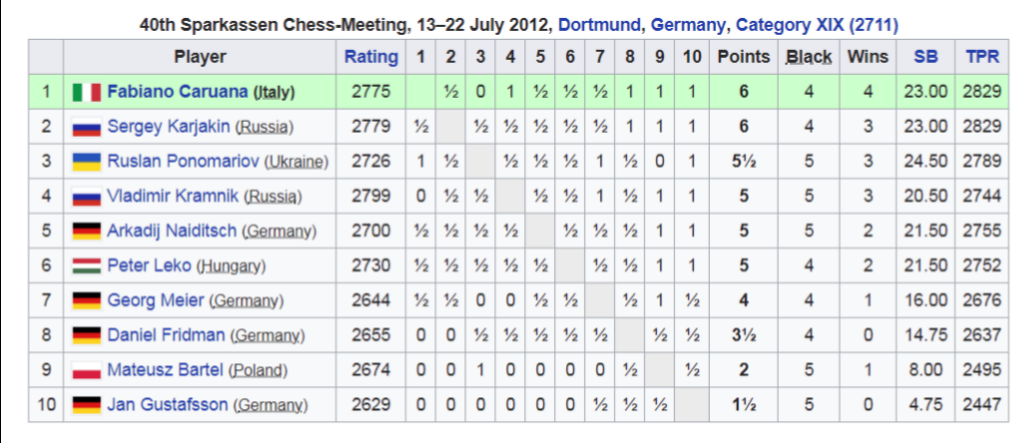Click the (Ukraine) country abbreviation text
The image size is (1031, 443).
[x=297, y=162]
